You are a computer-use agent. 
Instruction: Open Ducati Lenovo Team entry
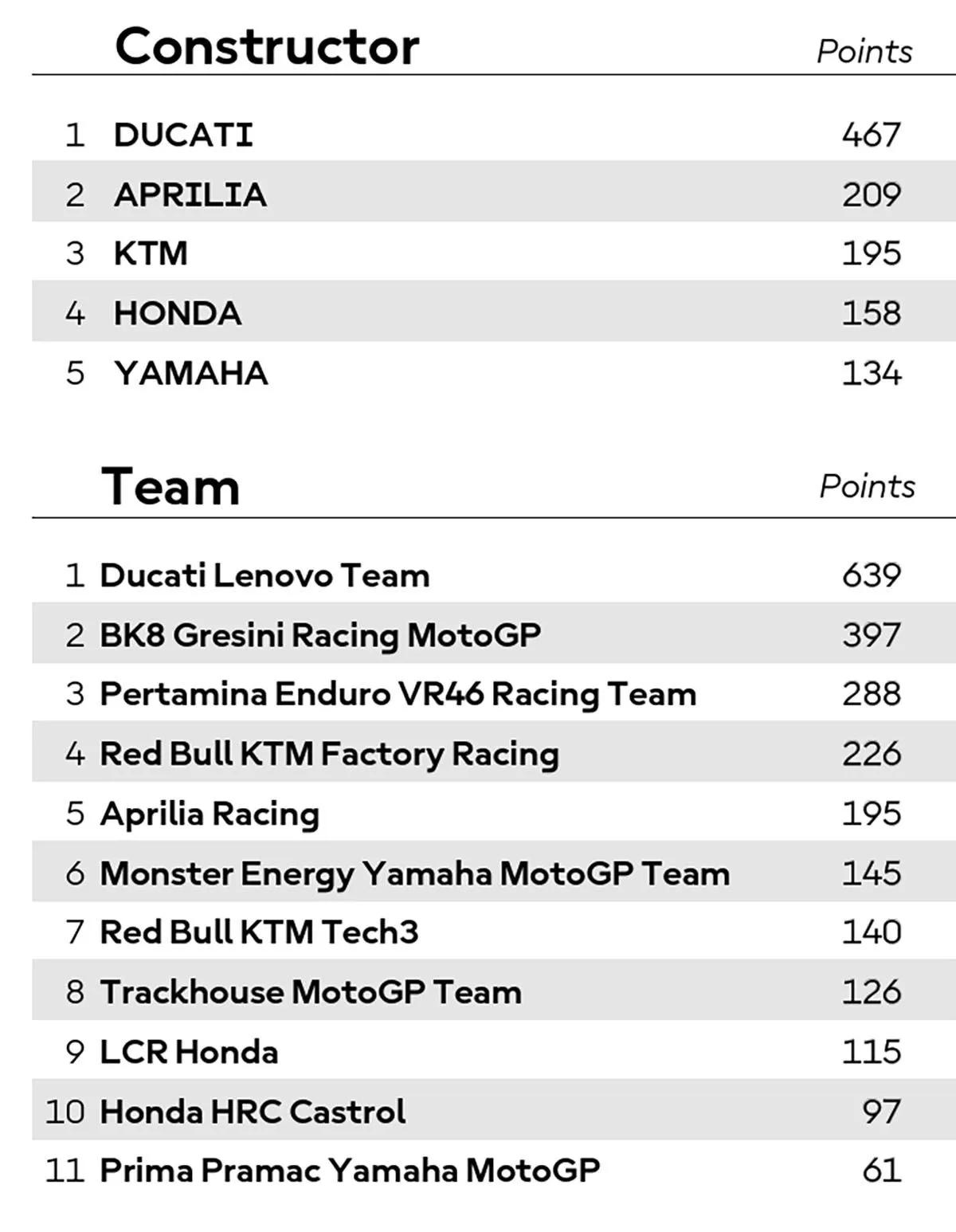pyautogui.click(x=264, y=575)
